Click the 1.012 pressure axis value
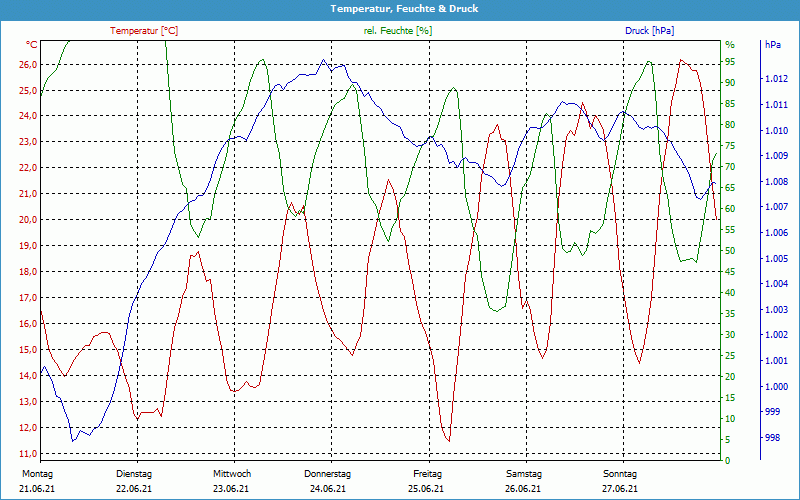The image size is (800, 500). (x=776, y=79)
